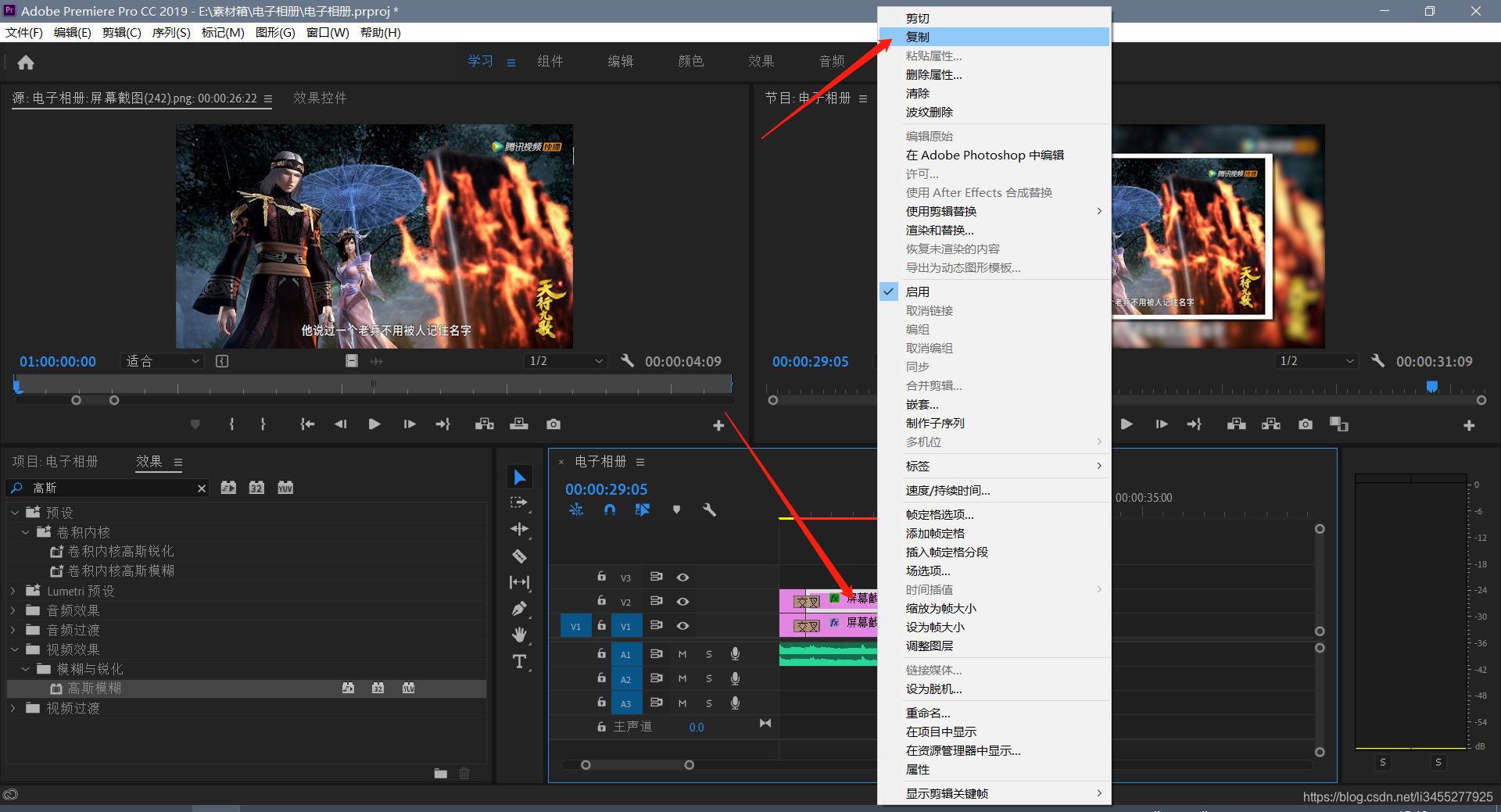Add marker in the timeline panel
Image resolution: width=1501 pixels, height=812 pixels.
coord(676,510)
